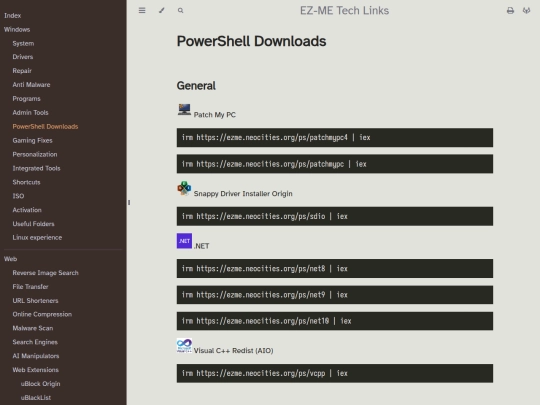
Task: Click the Visual C++ Redist (AIO) label
Action: click(x=233, y=351)
